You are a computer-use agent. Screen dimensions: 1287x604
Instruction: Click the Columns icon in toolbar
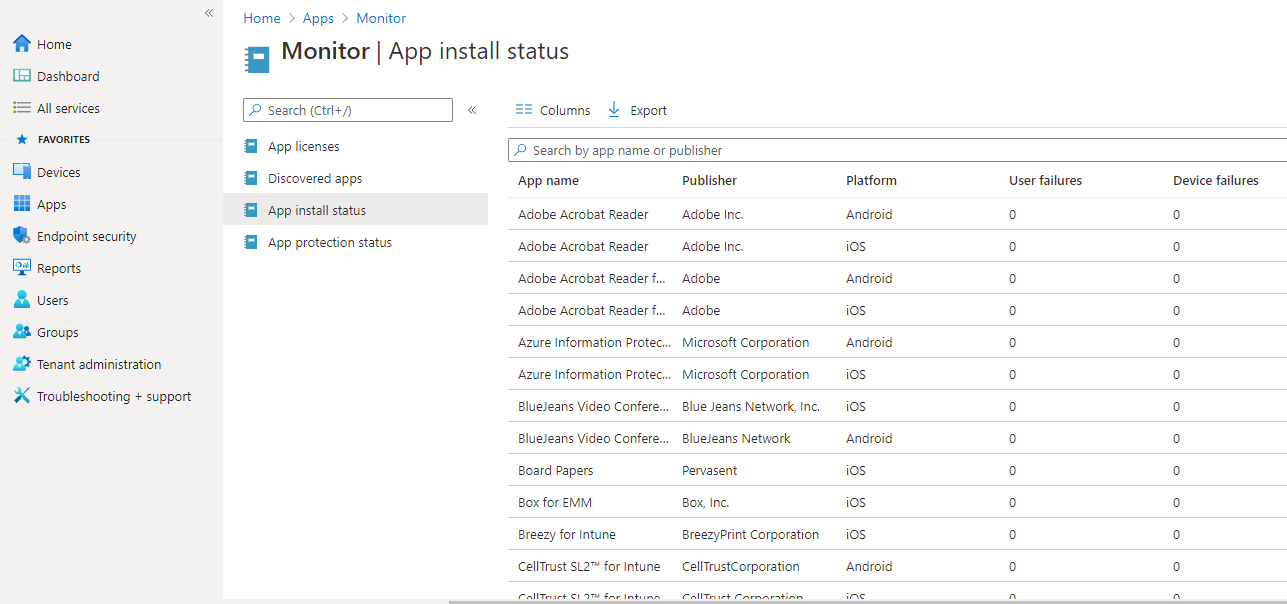click(x=524, y=110)
